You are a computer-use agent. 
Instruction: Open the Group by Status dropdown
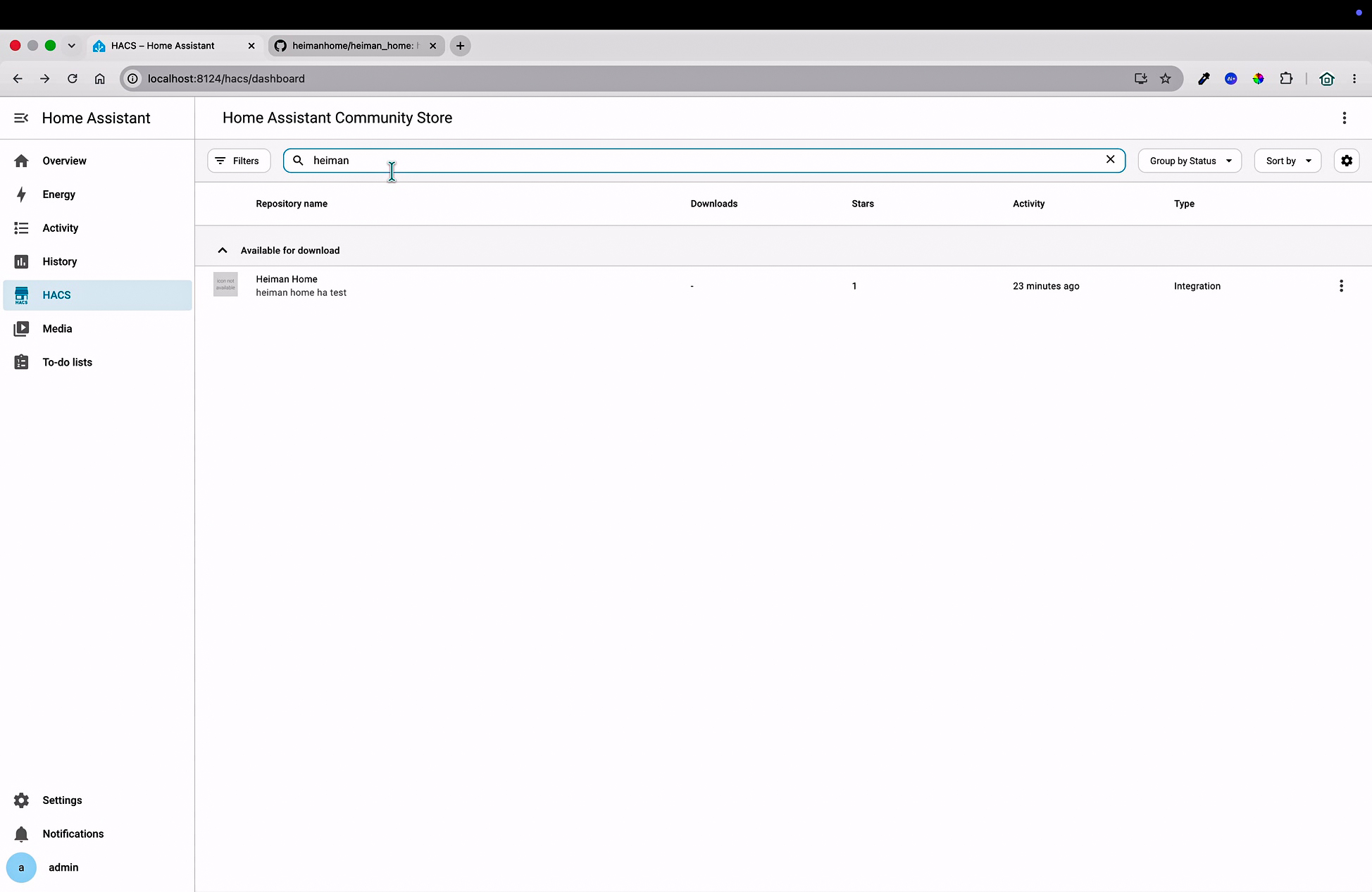(1190, 161)
